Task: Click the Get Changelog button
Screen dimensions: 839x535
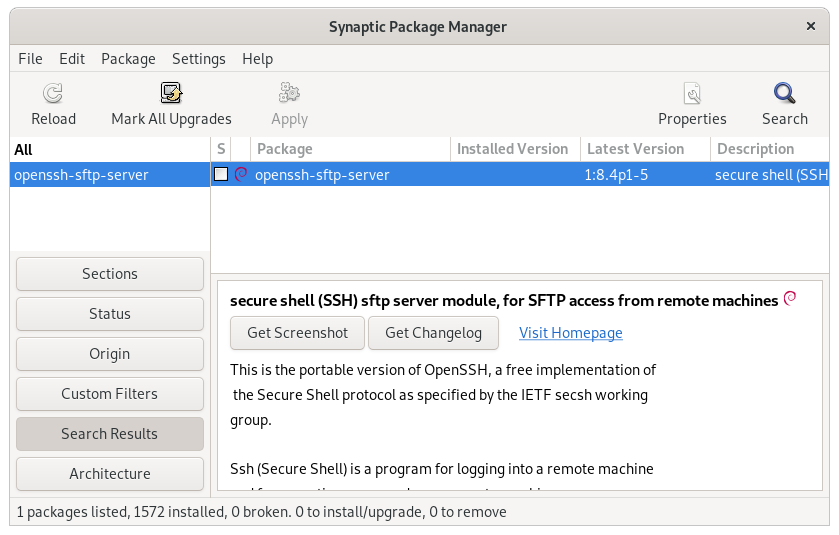Action: tap(433, 333)
